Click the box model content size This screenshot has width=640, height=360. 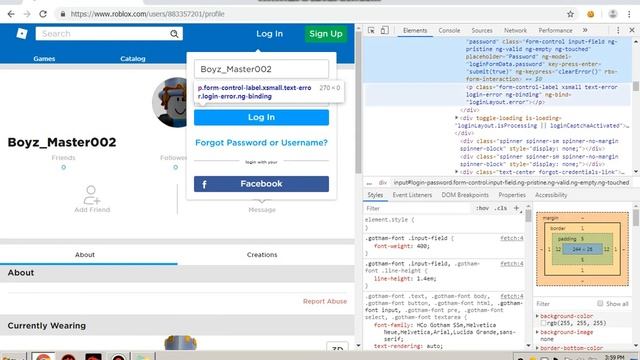pyautogui.click(x=582, y=249)
